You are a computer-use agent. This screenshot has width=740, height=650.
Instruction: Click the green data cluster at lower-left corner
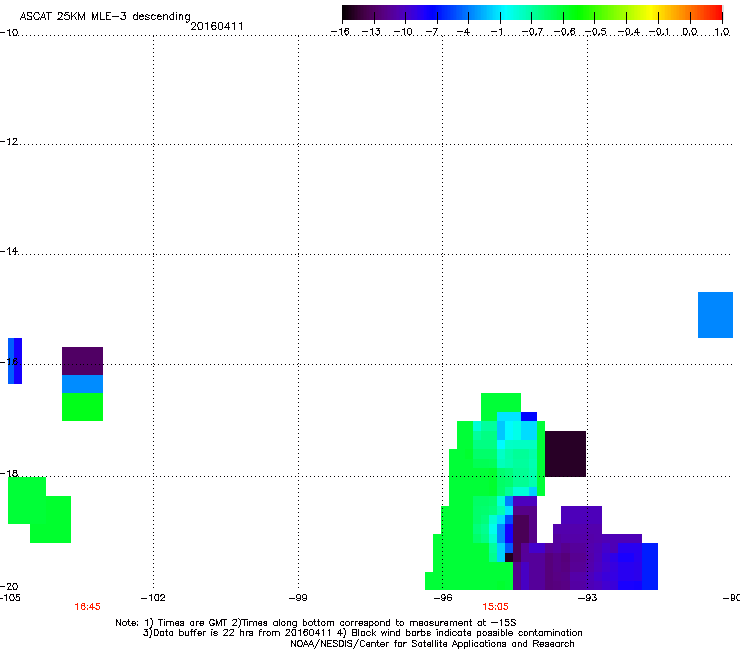(x=40, y=510)
